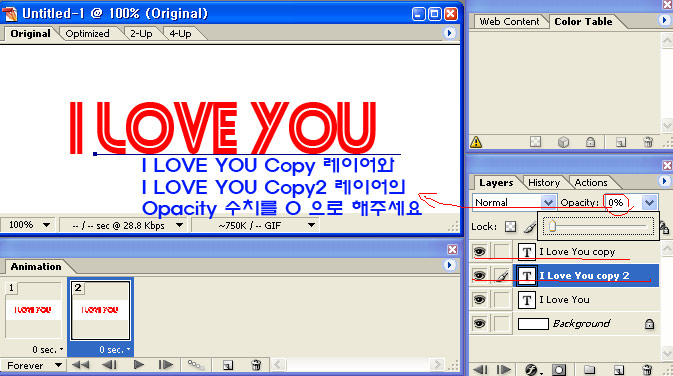The height and width of the screenshot is (376, 673).
Task: Select the Animation tab
Action: click(36, 267)
